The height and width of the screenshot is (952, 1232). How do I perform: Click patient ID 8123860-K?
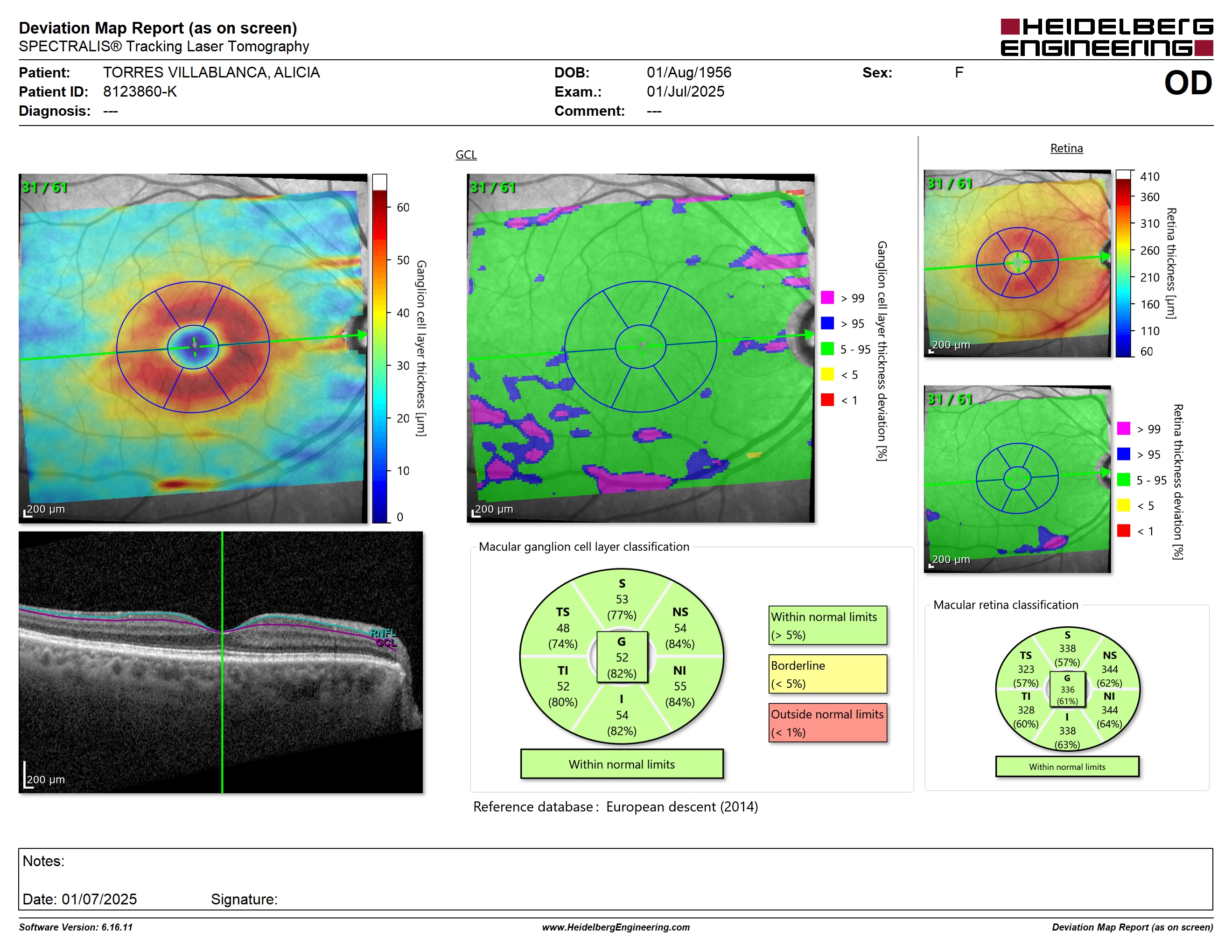click(140, 92)
